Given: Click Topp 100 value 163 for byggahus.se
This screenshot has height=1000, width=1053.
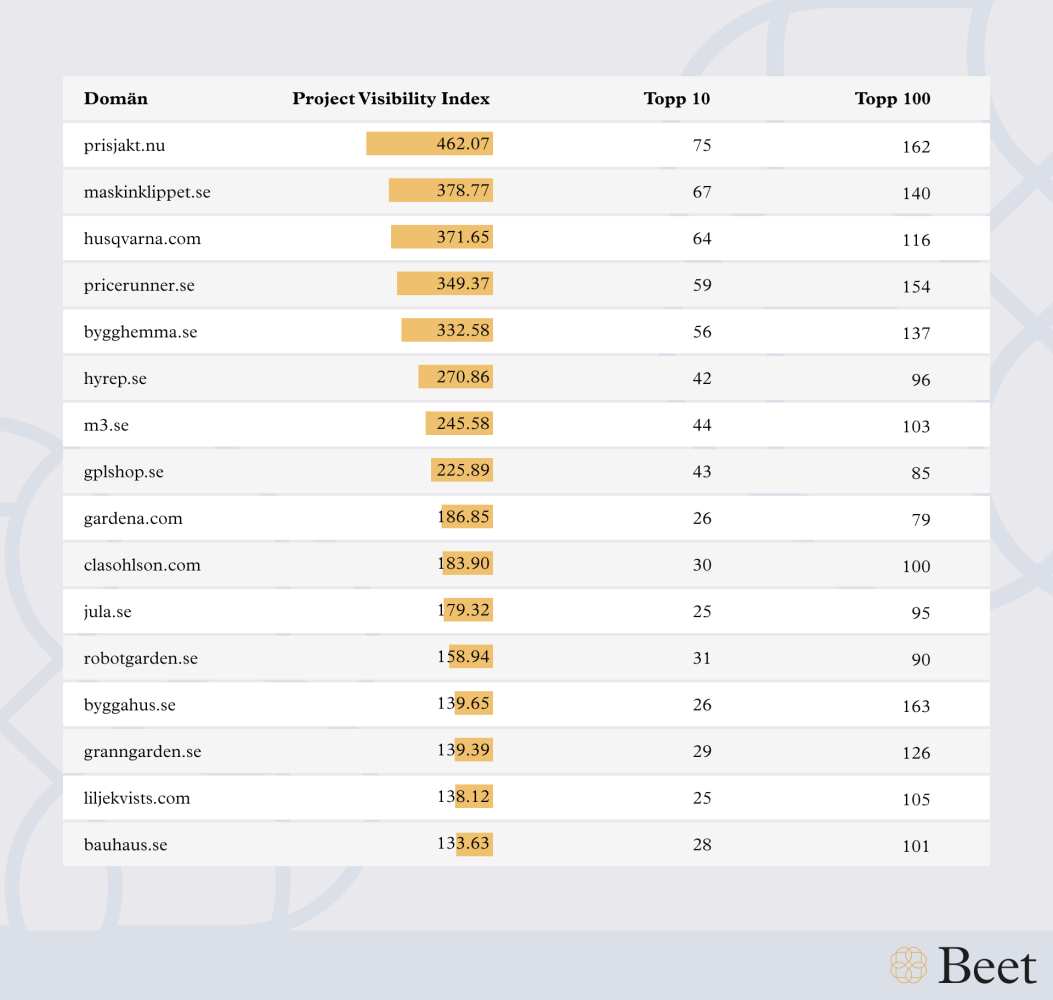Looking at the screenshot, I should [x=916, y=706].
